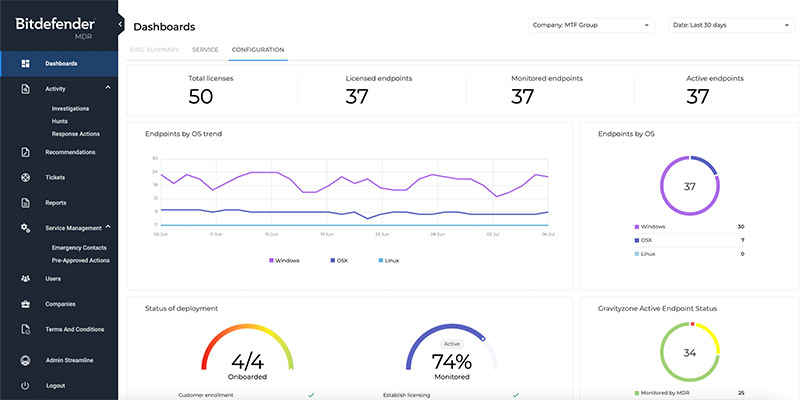Click the Gravityzone endpoint status donut chart
The width and height of the screenshot is (800, 400).
[x=689, y=352]
